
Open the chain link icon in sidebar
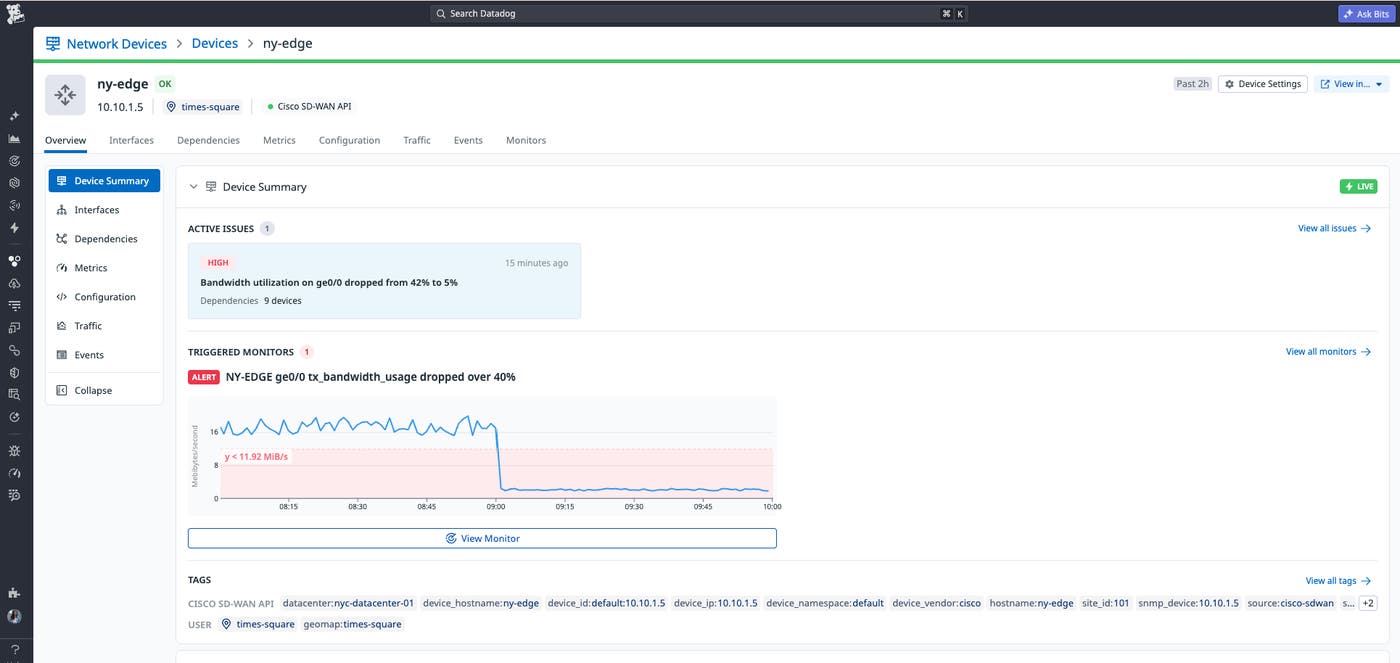[14, 350]
